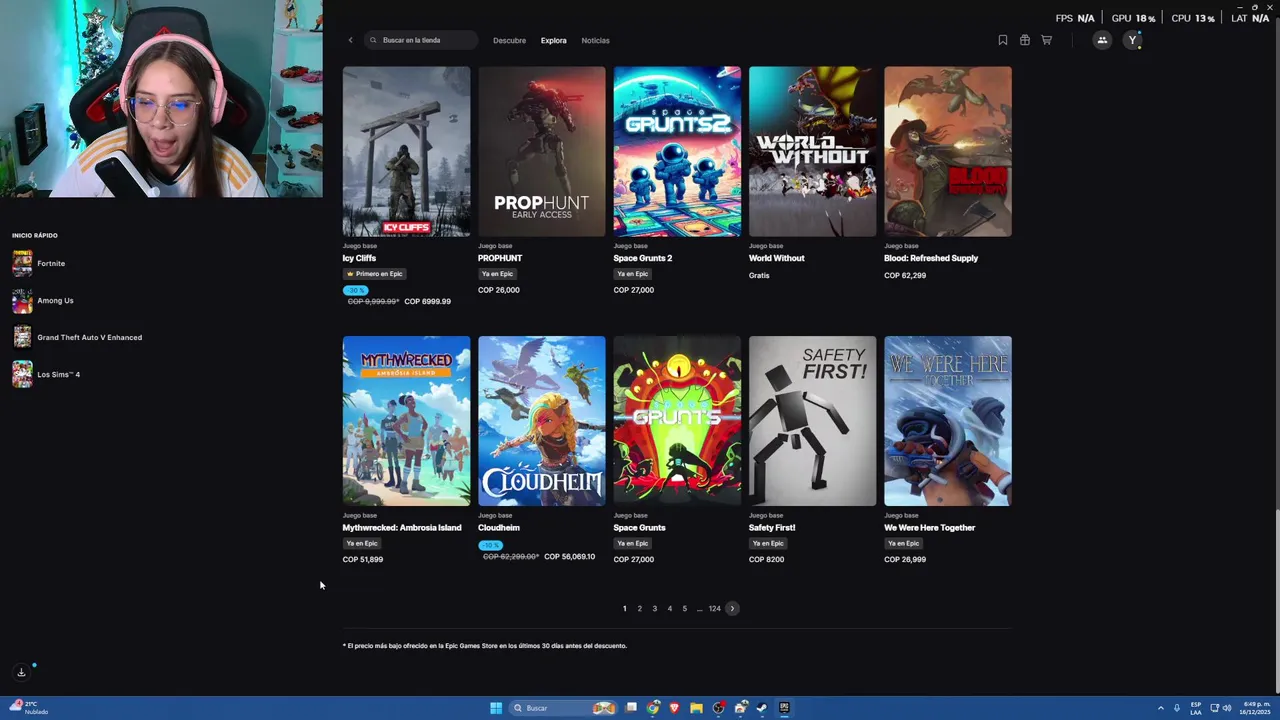Focus the Windows taskbar Buscar search box

tap(563, 708)
